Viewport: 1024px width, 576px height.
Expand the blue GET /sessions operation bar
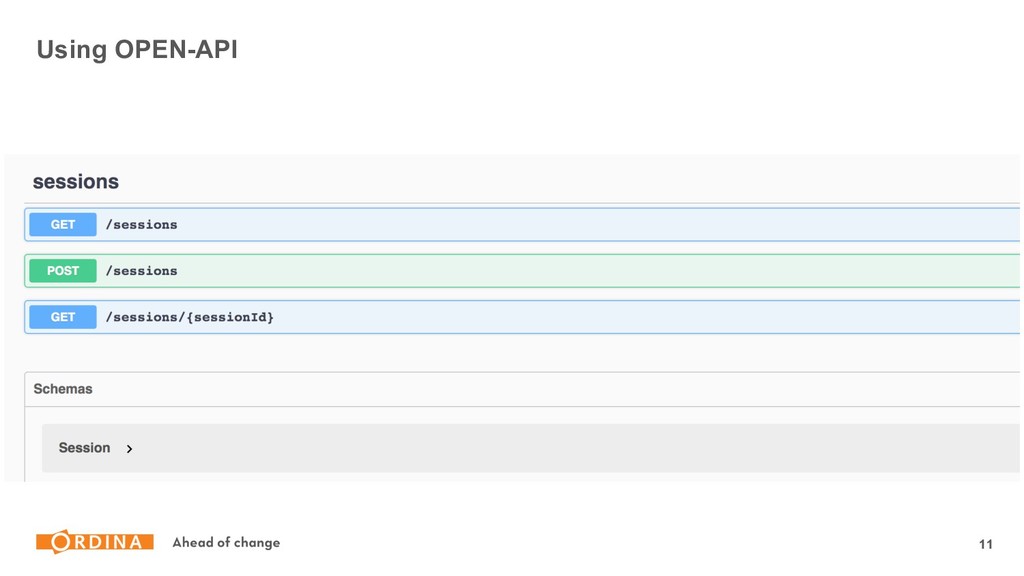(522, 225)
